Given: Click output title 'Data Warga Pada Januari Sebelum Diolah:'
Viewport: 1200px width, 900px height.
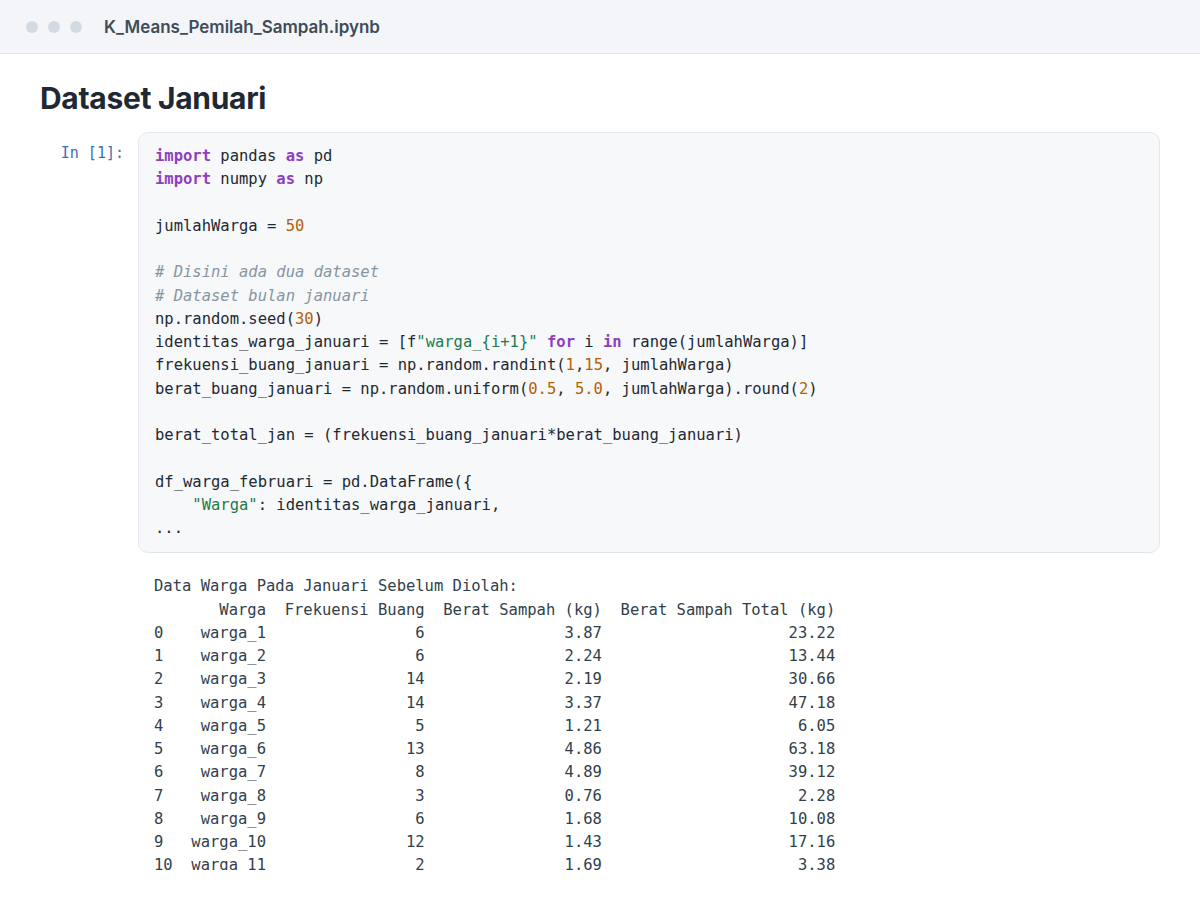Looking at the screenshot, I should coord(336,586).
